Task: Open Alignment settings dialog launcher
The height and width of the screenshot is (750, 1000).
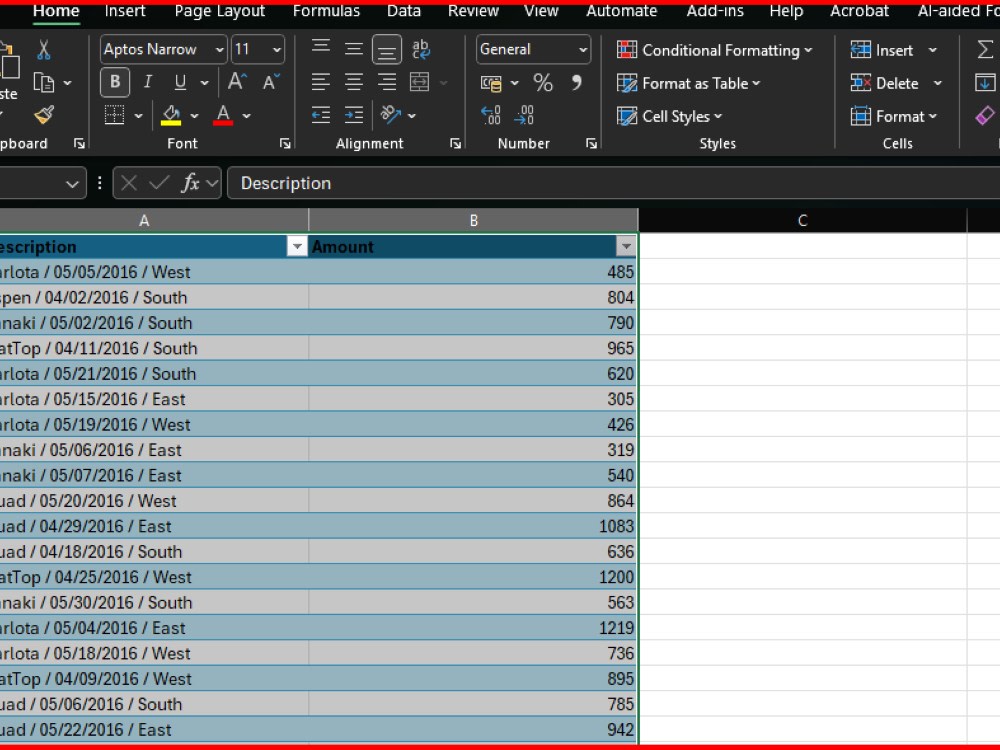Action: [455, 143]
